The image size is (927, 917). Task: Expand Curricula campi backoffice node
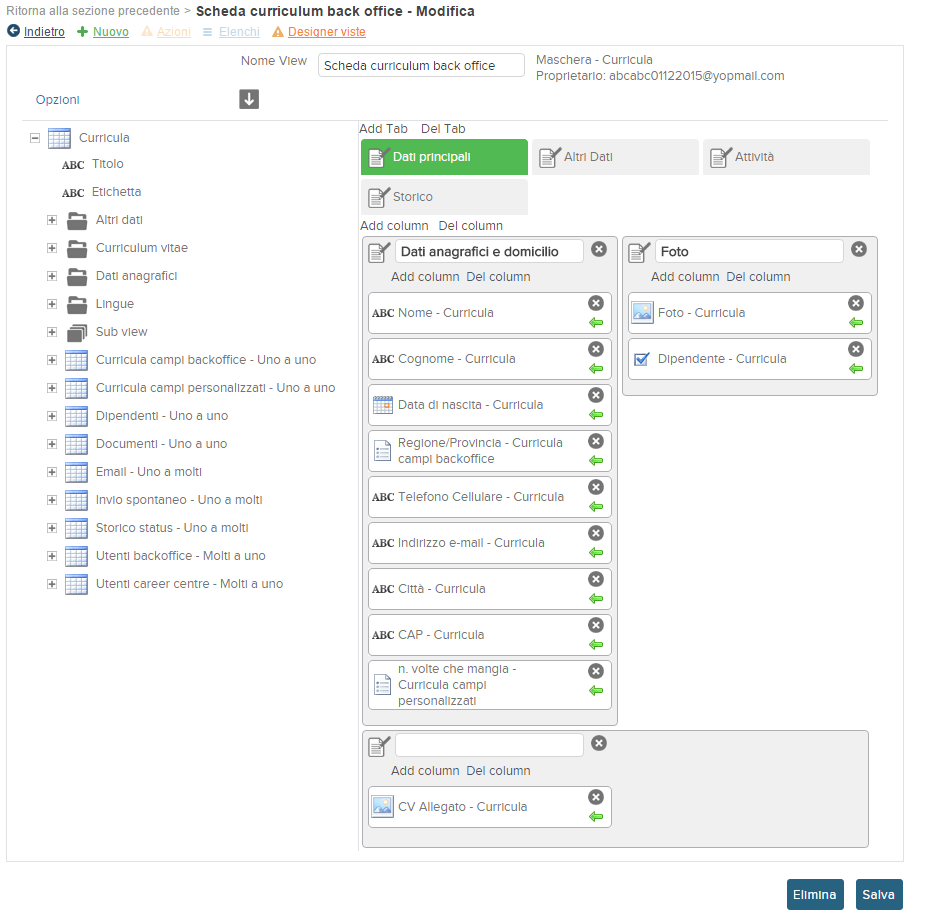(52, 360)
